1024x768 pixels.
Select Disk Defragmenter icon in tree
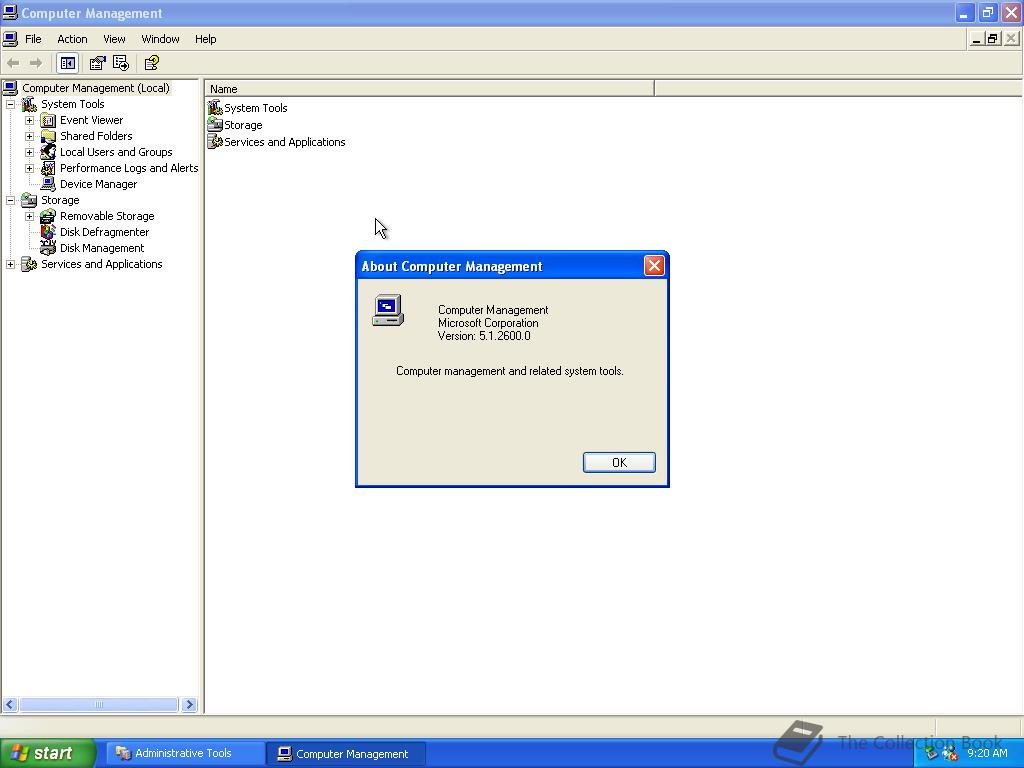click(48, 232)
